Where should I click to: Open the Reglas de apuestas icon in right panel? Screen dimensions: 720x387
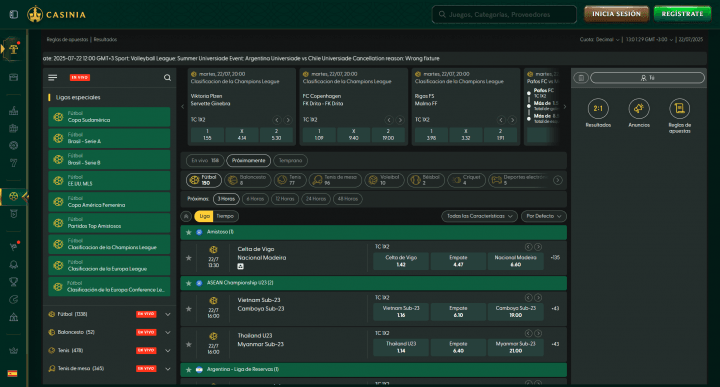680,109
